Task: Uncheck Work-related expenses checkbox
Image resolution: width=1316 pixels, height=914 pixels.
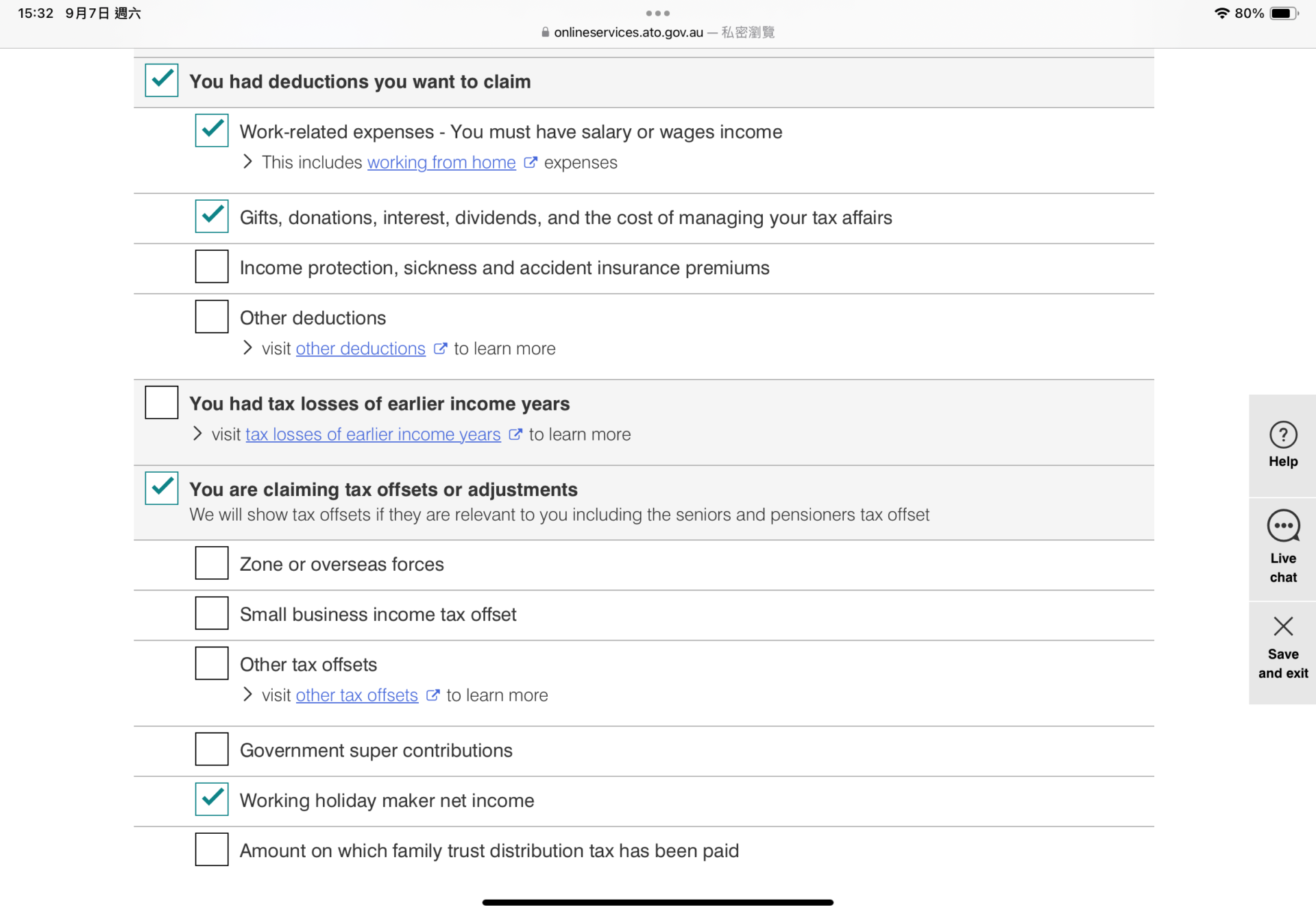Action: 212,130
